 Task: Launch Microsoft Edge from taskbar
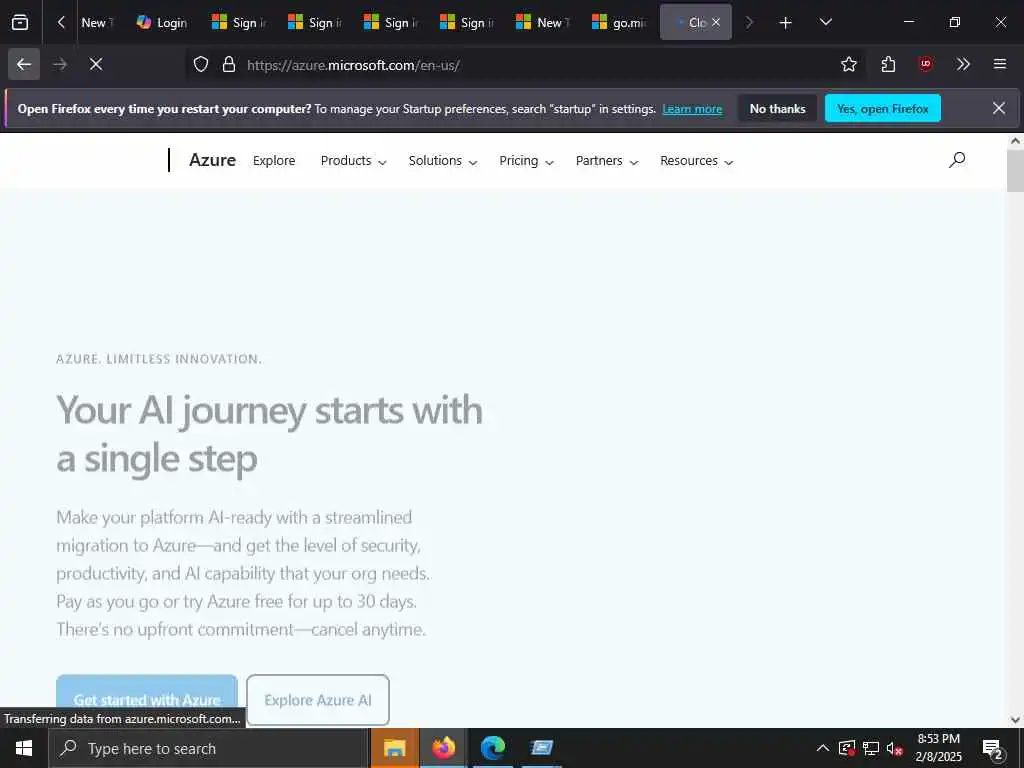[x=492, y=748]
